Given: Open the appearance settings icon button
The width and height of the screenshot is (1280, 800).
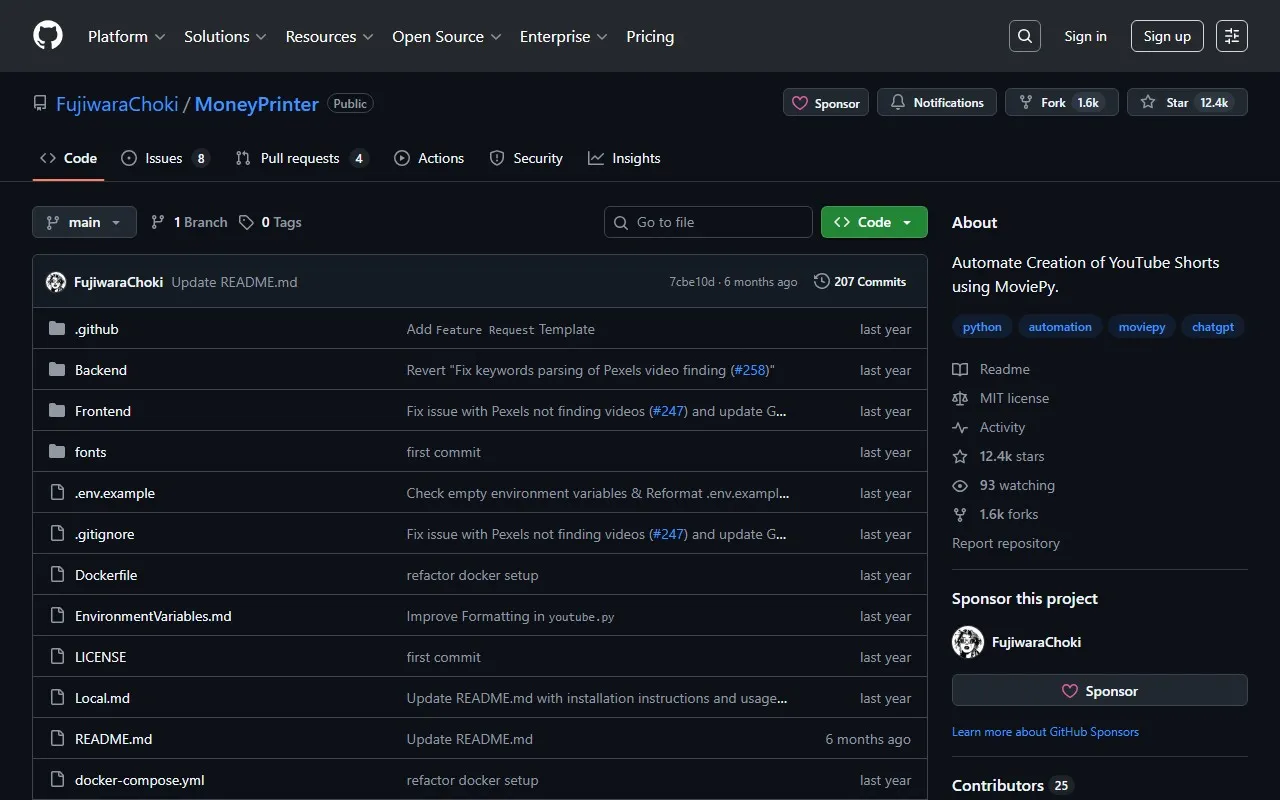Looking at the screenshot, I should click(x=1232, y=36).
